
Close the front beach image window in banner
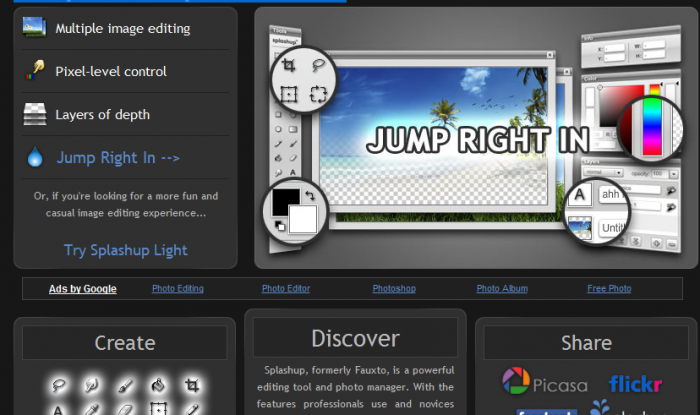point(550,55)
